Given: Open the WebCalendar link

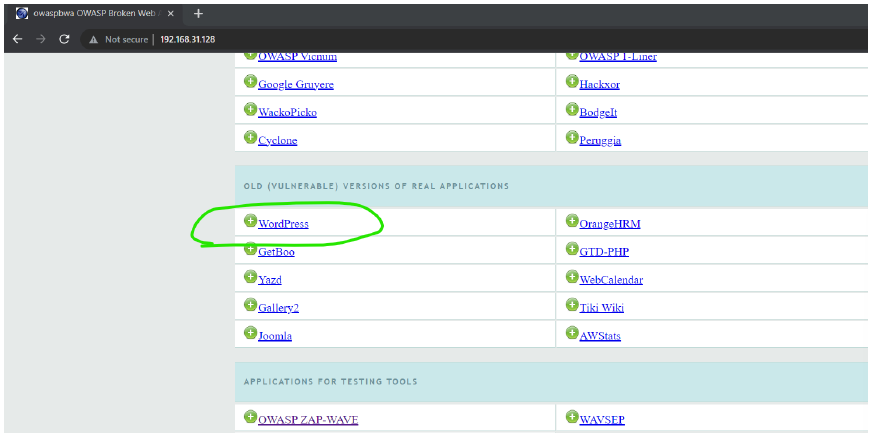Looking at the screenshot, I should point(611,280).
